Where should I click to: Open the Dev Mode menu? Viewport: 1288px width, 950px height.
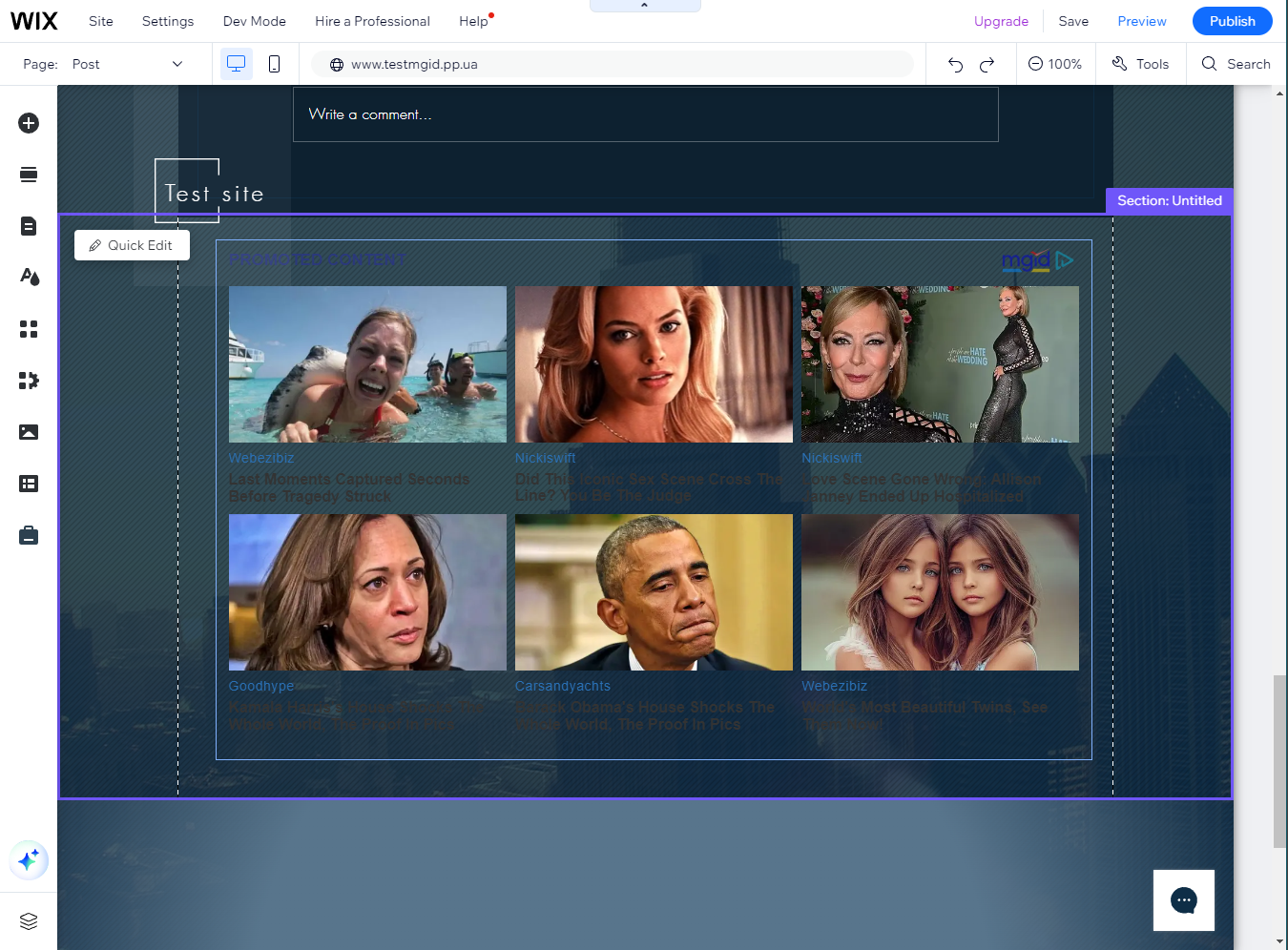[x=254, y=21]
